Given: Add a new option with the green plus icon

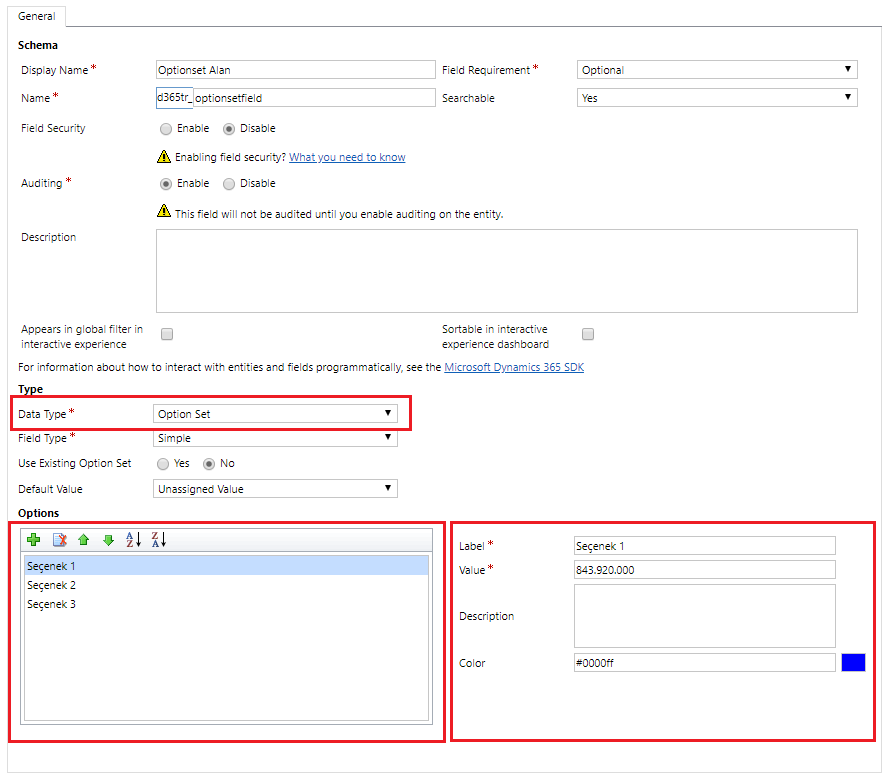Looking at the screenshot, I should [33, 539].
